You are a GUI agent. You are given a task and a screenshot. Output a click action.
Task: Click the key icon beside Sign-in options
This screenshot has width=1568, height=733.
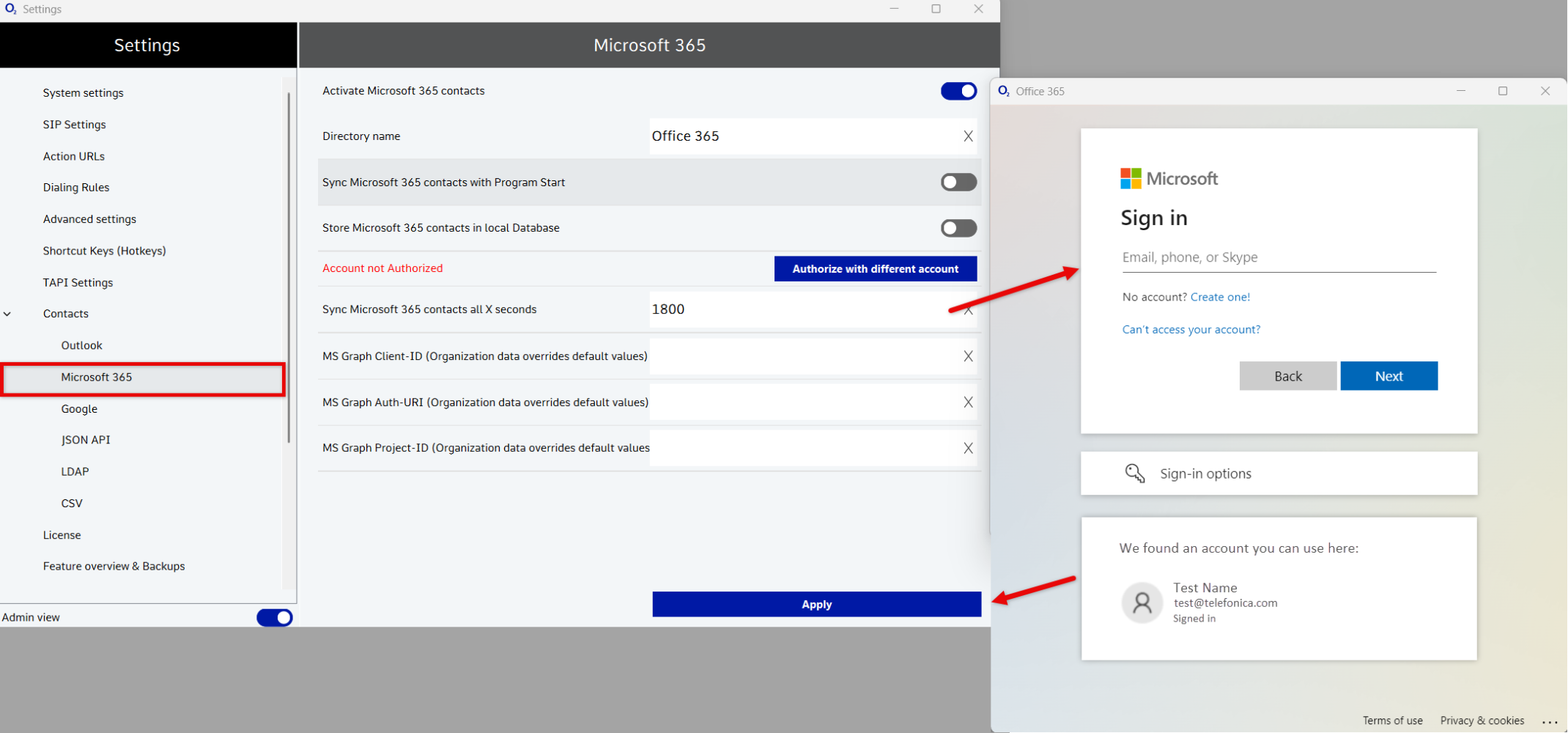click(x=1134, y=474)
